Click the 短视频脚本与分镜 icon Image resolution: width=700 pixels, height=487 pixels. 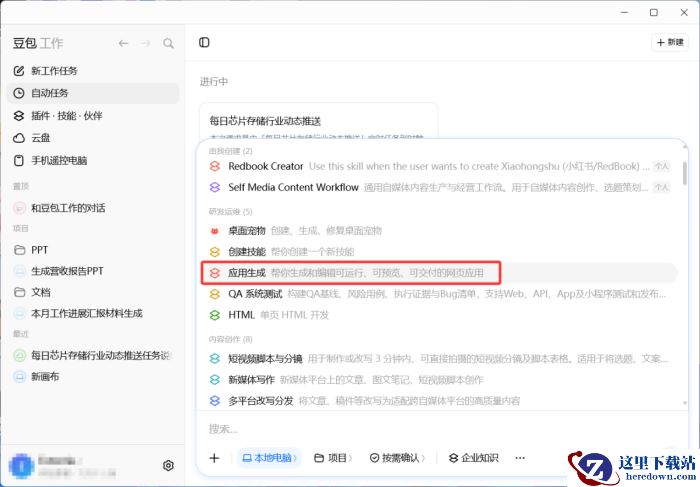tap(215, 358)
